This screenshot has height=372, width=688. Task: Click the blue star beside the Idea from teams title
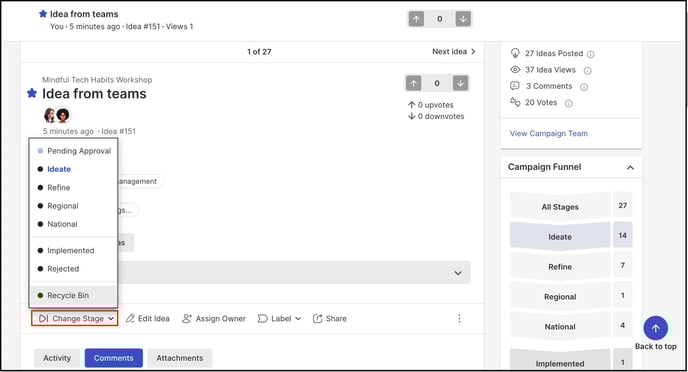32,93
